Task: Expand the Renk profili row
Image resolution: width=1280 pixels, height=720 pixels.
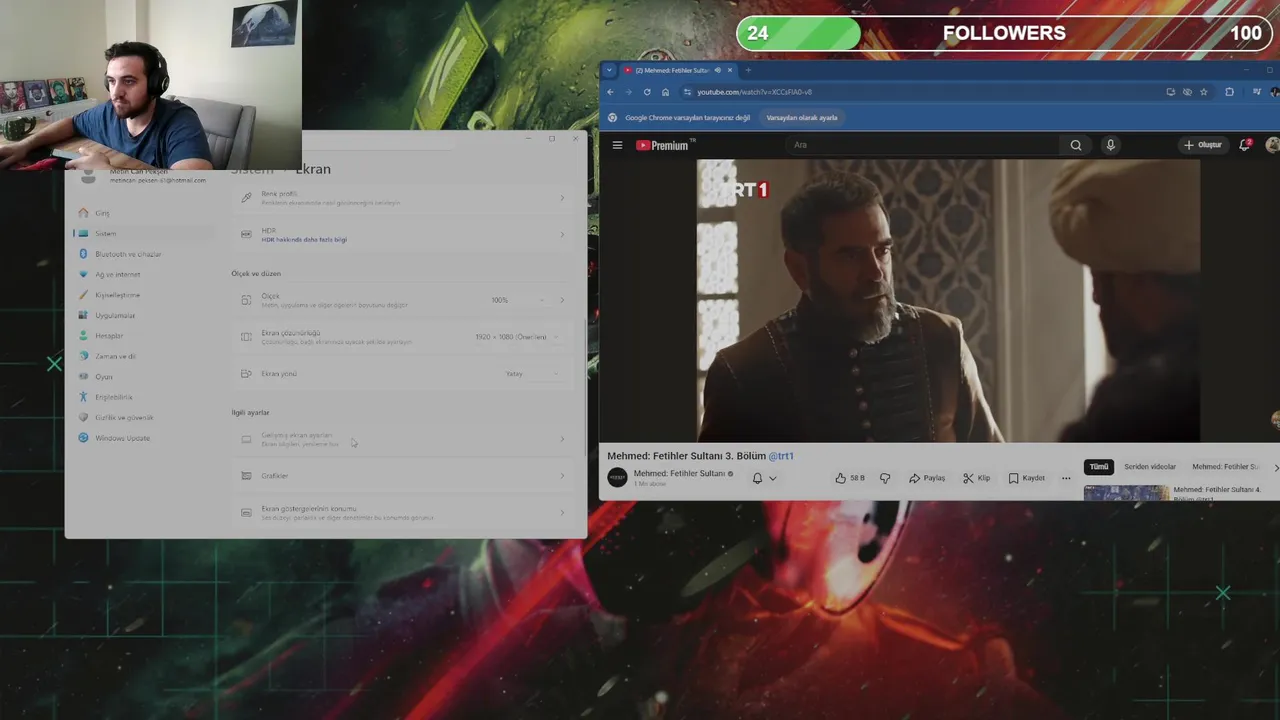Action: point(402,198)
